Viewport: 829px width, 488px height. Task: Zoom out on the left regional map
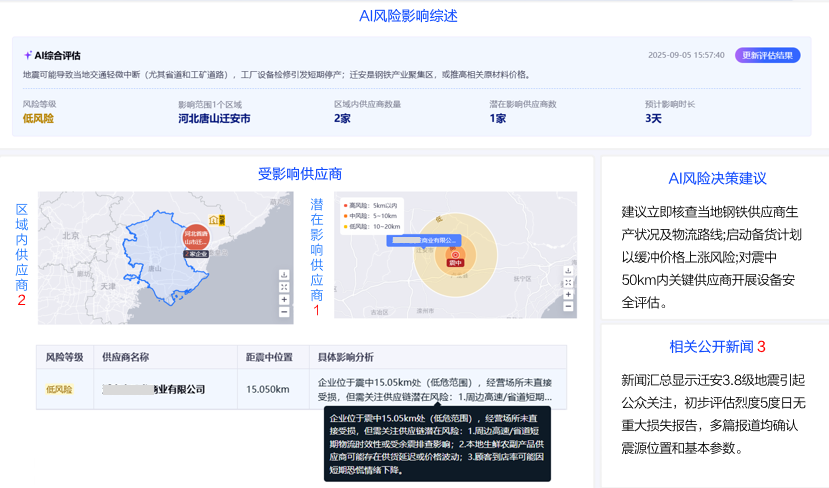[285, 312]
